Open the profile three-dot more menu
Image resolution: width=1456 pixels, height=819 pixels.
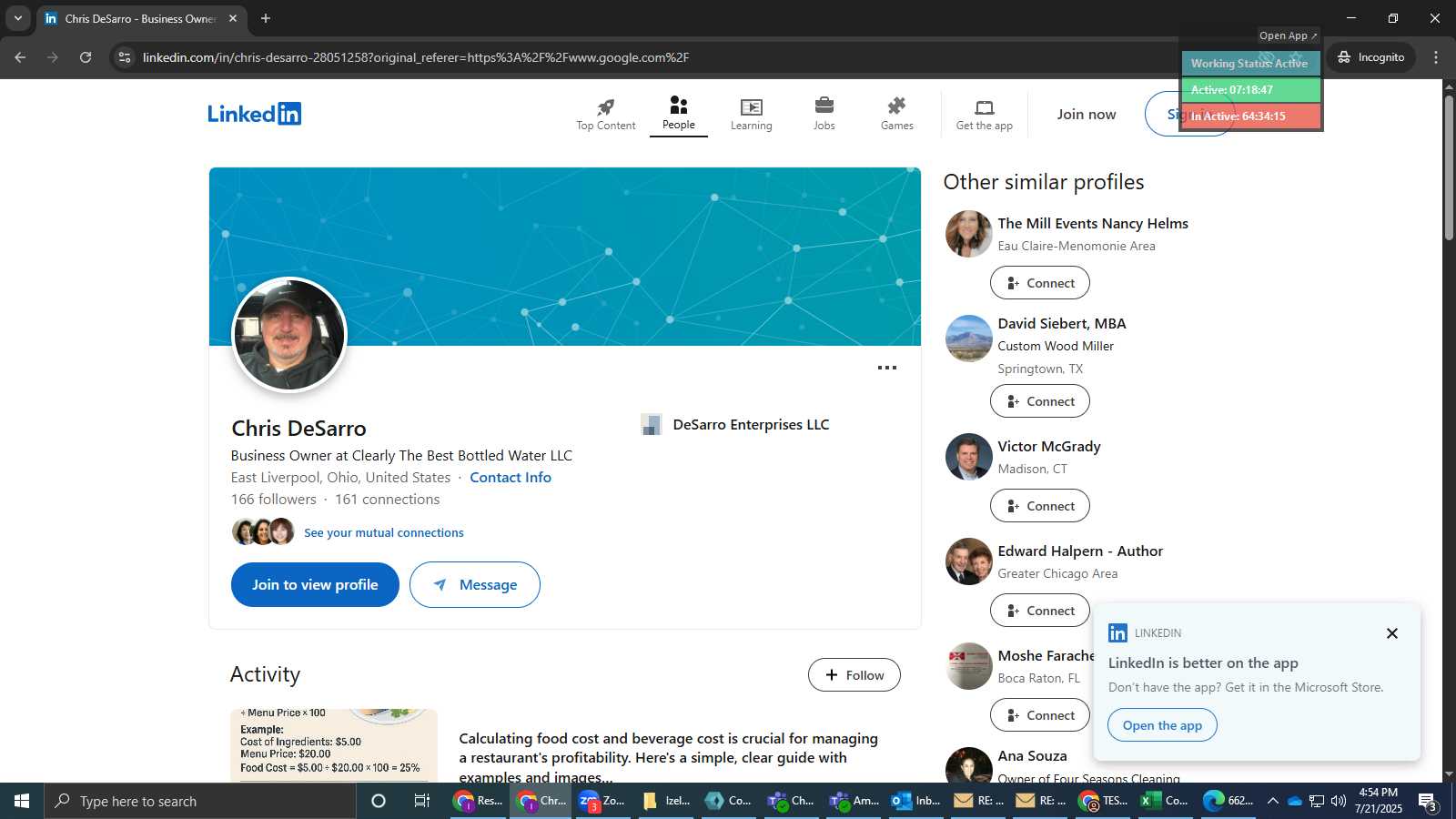coord(887,368)
